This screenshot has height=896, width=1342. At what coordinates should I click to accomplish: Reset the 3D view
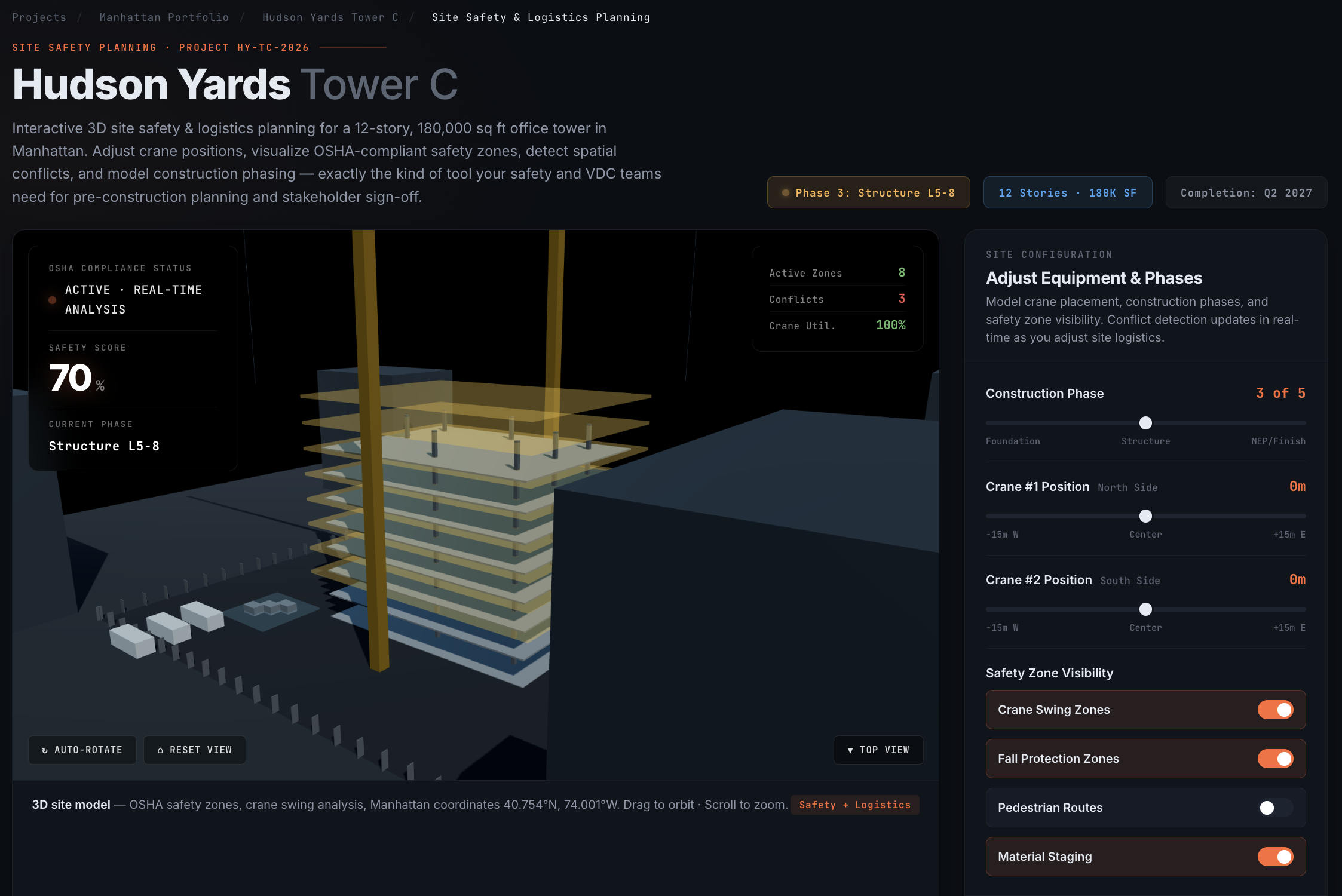pyautogui.click(x=195, y=750)
